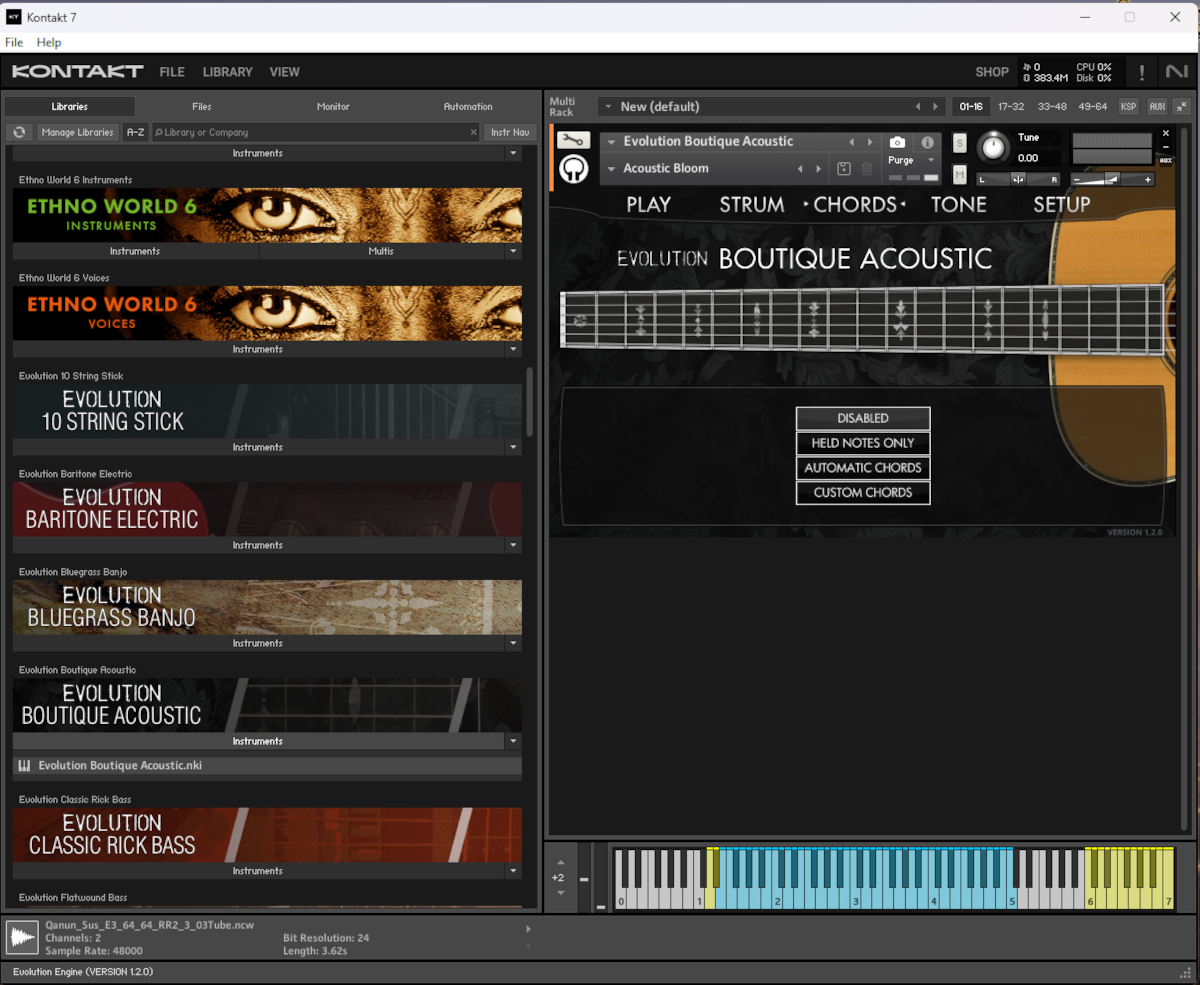Image resolution: width=1200 pixels, height=985 pixels.
Task: Click the instrument volume slider
Action: [x=1111, y=179]
